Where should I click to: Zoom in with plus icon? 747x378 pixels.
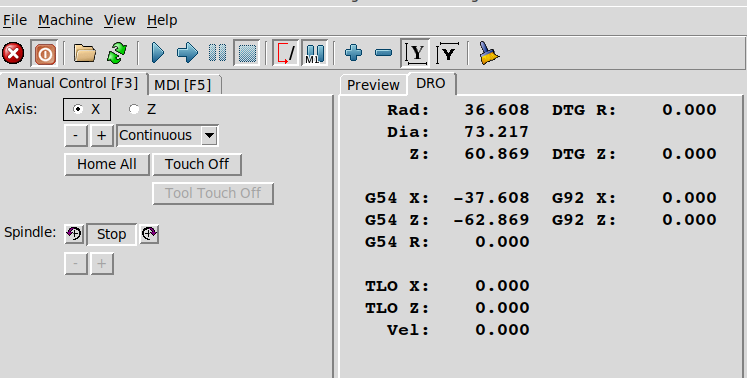click(x=353, y=53)
